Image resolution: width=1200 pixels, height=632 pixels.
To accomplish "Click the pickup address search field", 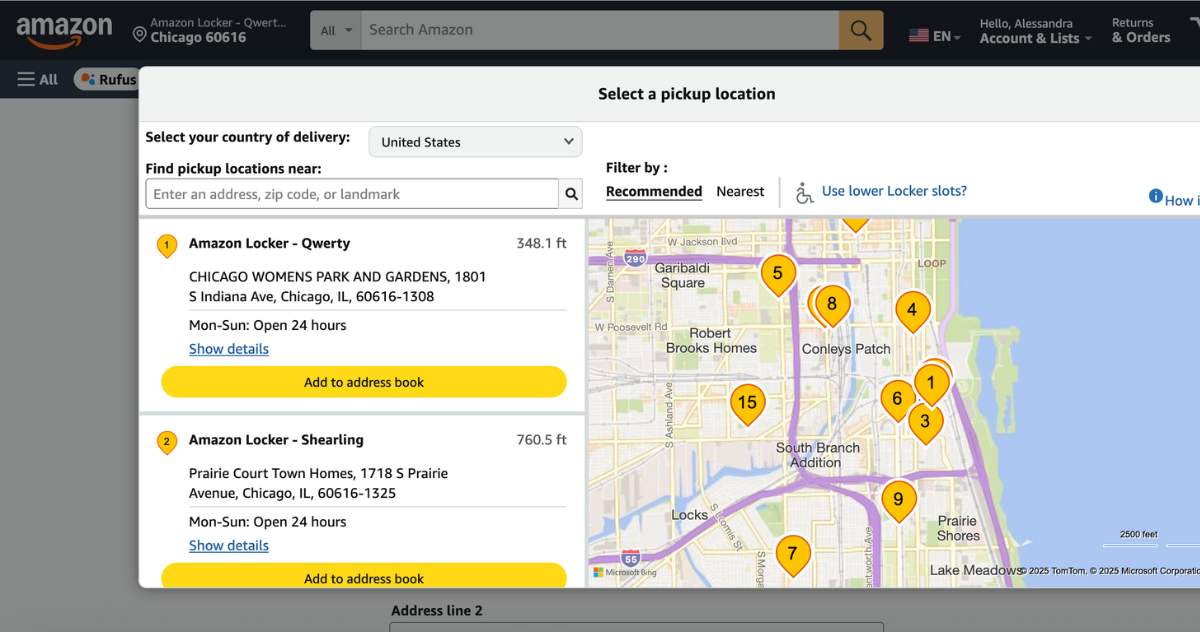I will (352, 194).
